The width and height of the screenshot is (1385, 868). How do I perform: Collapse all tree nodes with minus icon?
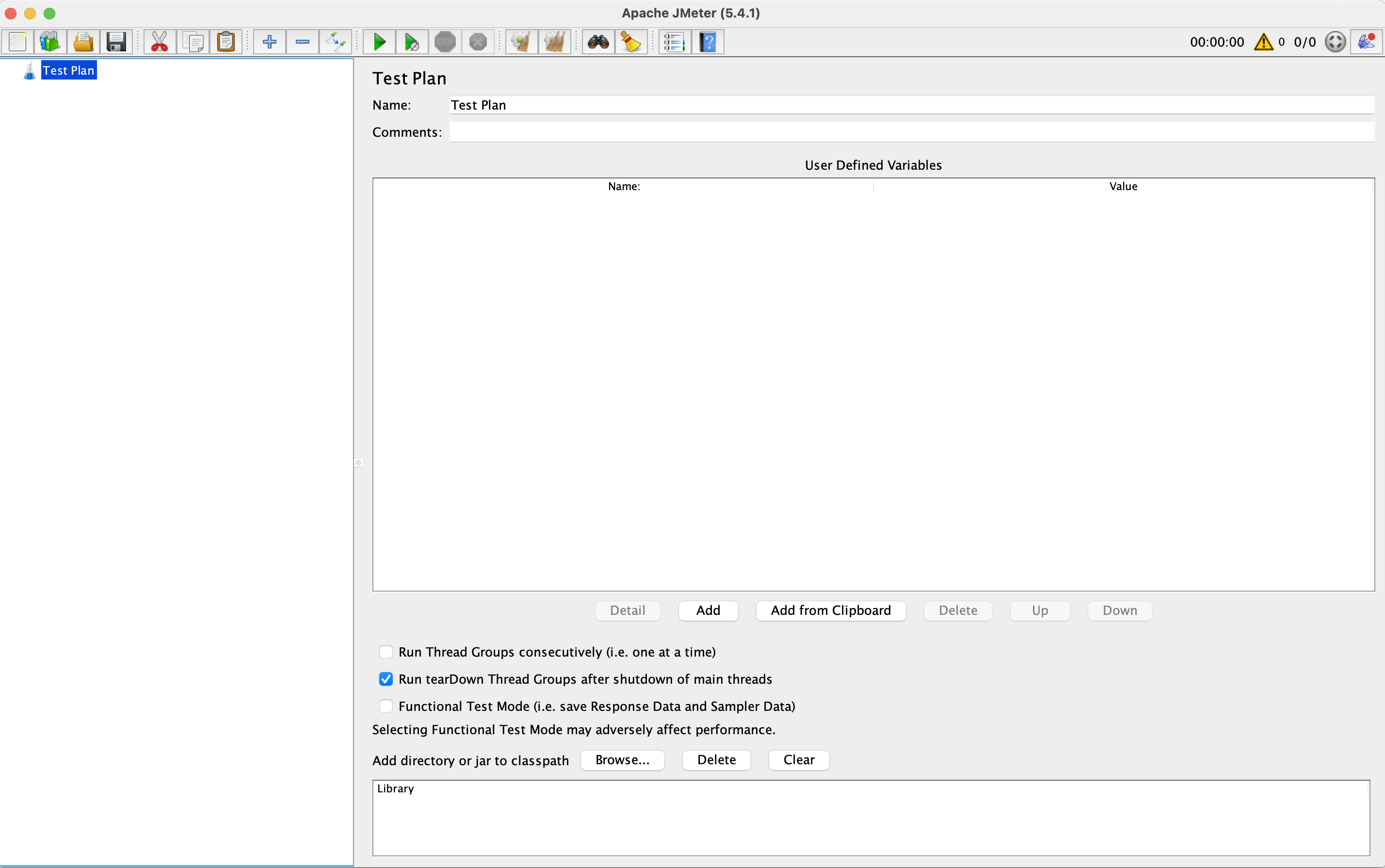(x=303, y=42)
